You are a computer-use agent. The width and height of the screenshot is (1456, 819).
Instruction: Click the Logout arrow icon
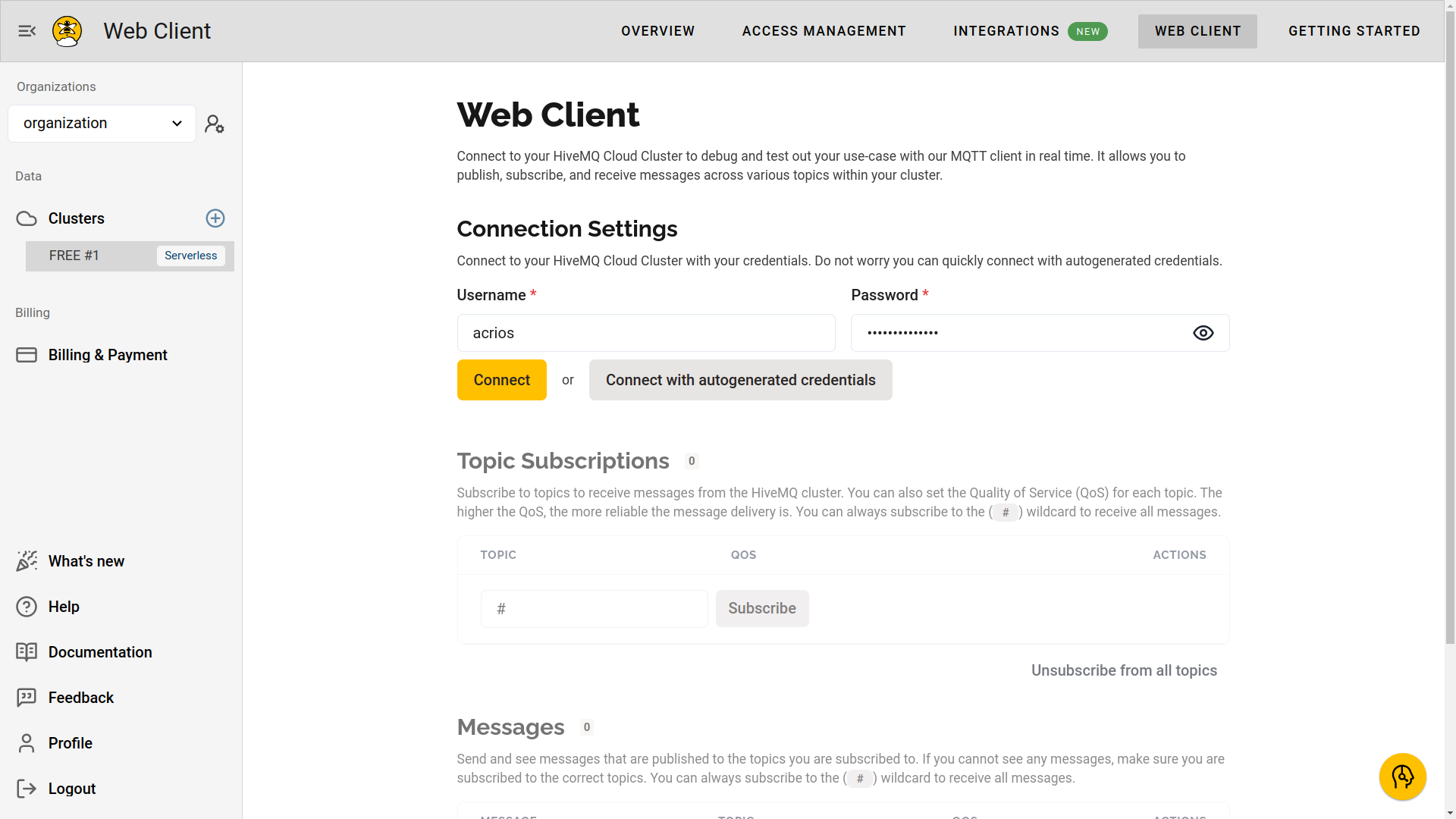(x=27, y=789)
